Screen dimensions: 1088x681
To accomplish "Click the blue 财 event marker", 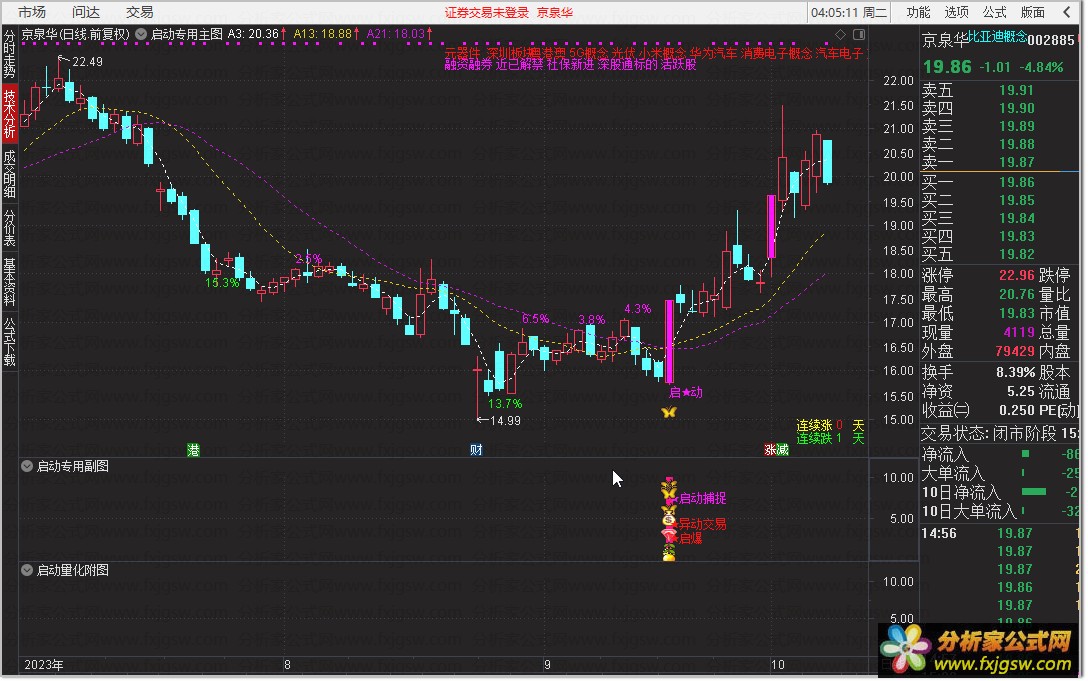I will tap(476, 450).
